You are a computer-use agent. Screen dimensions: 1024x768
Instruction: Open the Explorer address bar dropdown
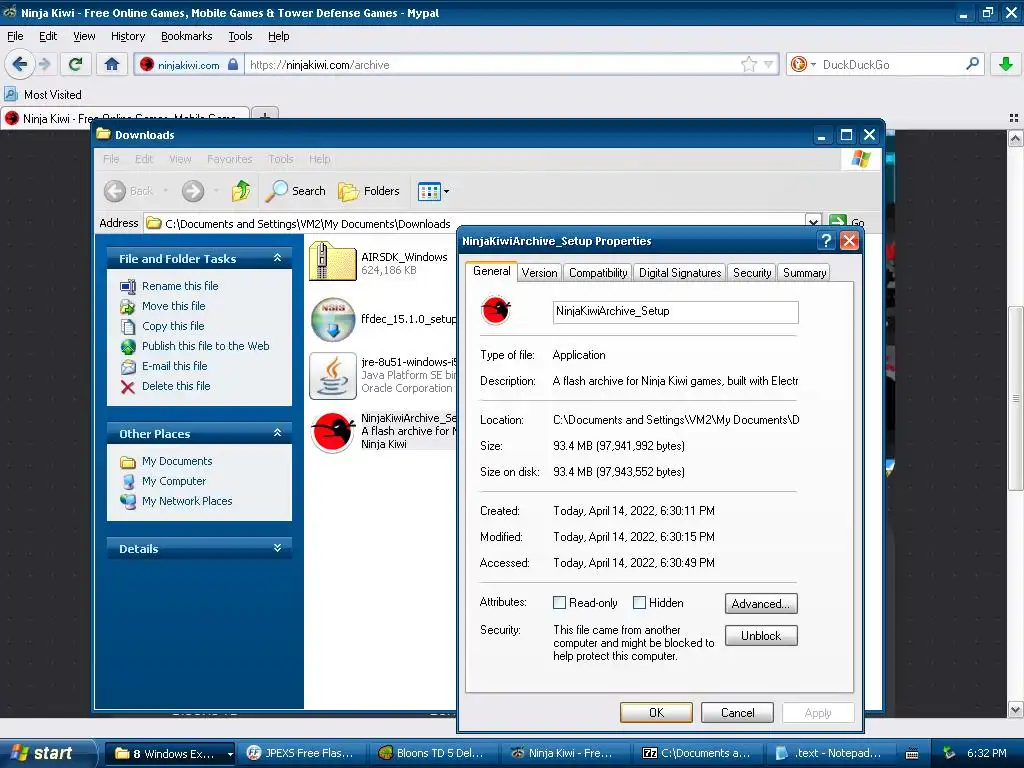(813, 222)
